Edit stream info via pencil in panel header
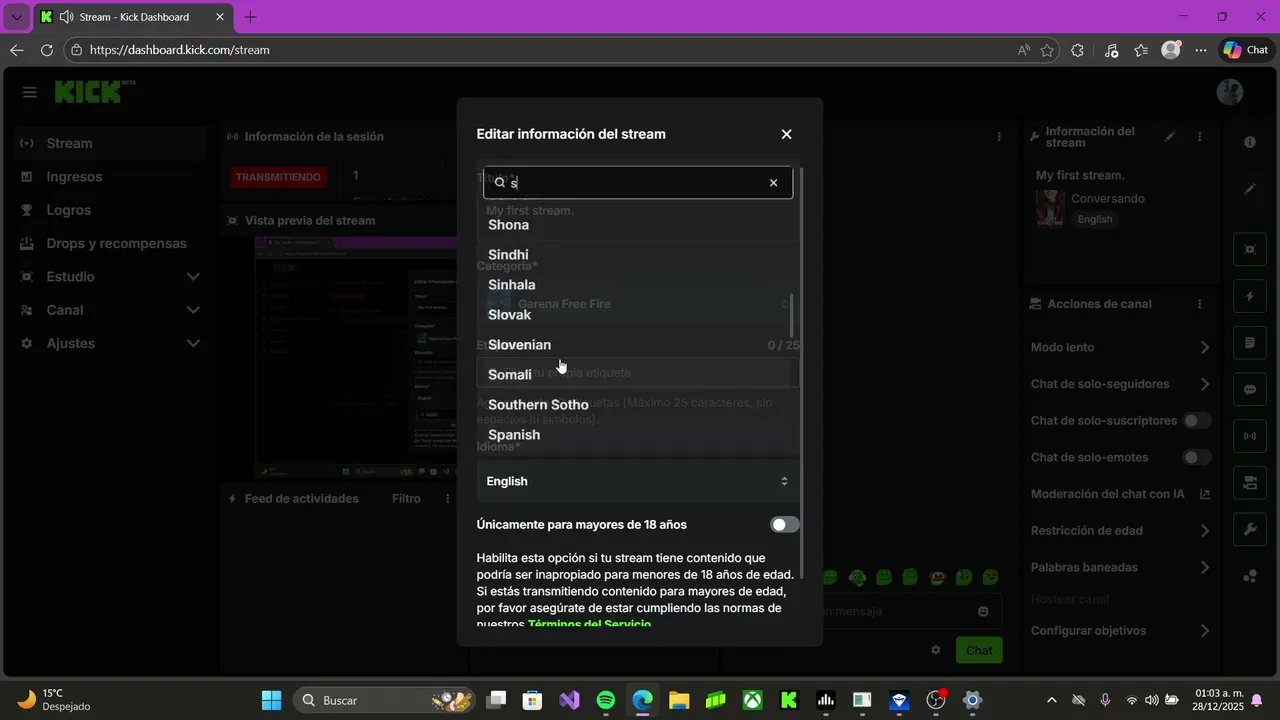Image resolution: width=1280 pixels, height=720 pixels. (x=1170, y=137)
